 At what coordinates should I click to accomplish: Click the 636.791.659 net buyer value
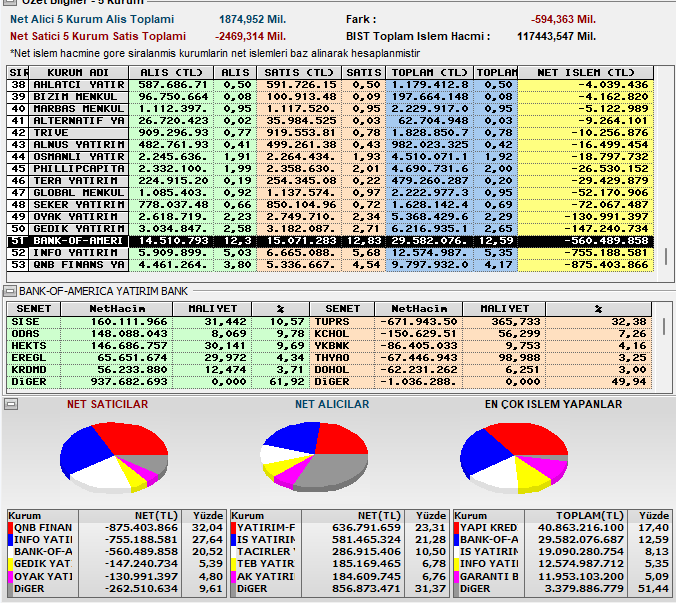click(366, 528)
